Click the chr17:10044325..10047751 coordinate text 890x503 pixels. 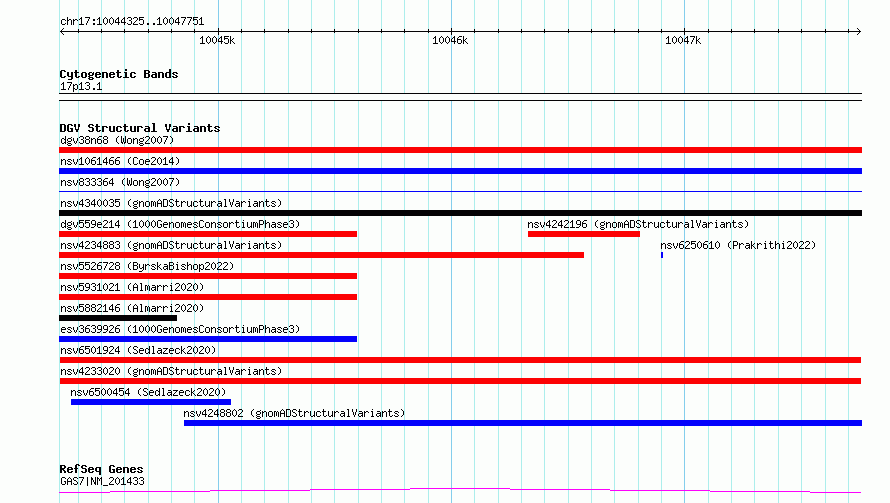click(x=132, y=22)
